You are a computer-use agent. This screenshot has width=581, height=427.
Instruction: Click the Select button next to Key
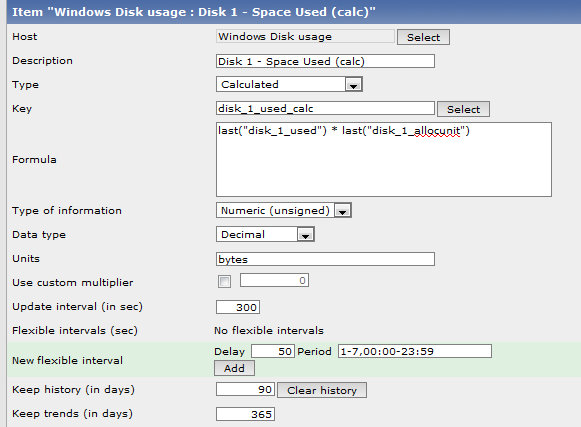(x=463, y=109)
